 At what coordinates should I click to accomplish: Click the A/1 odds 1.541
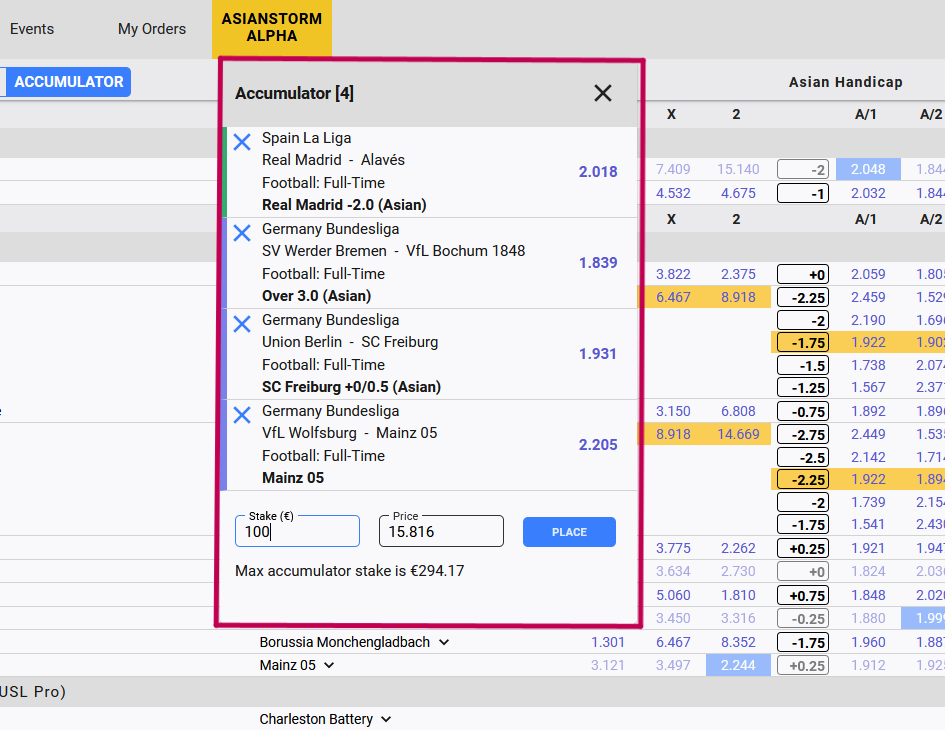[x=868, y=524]
